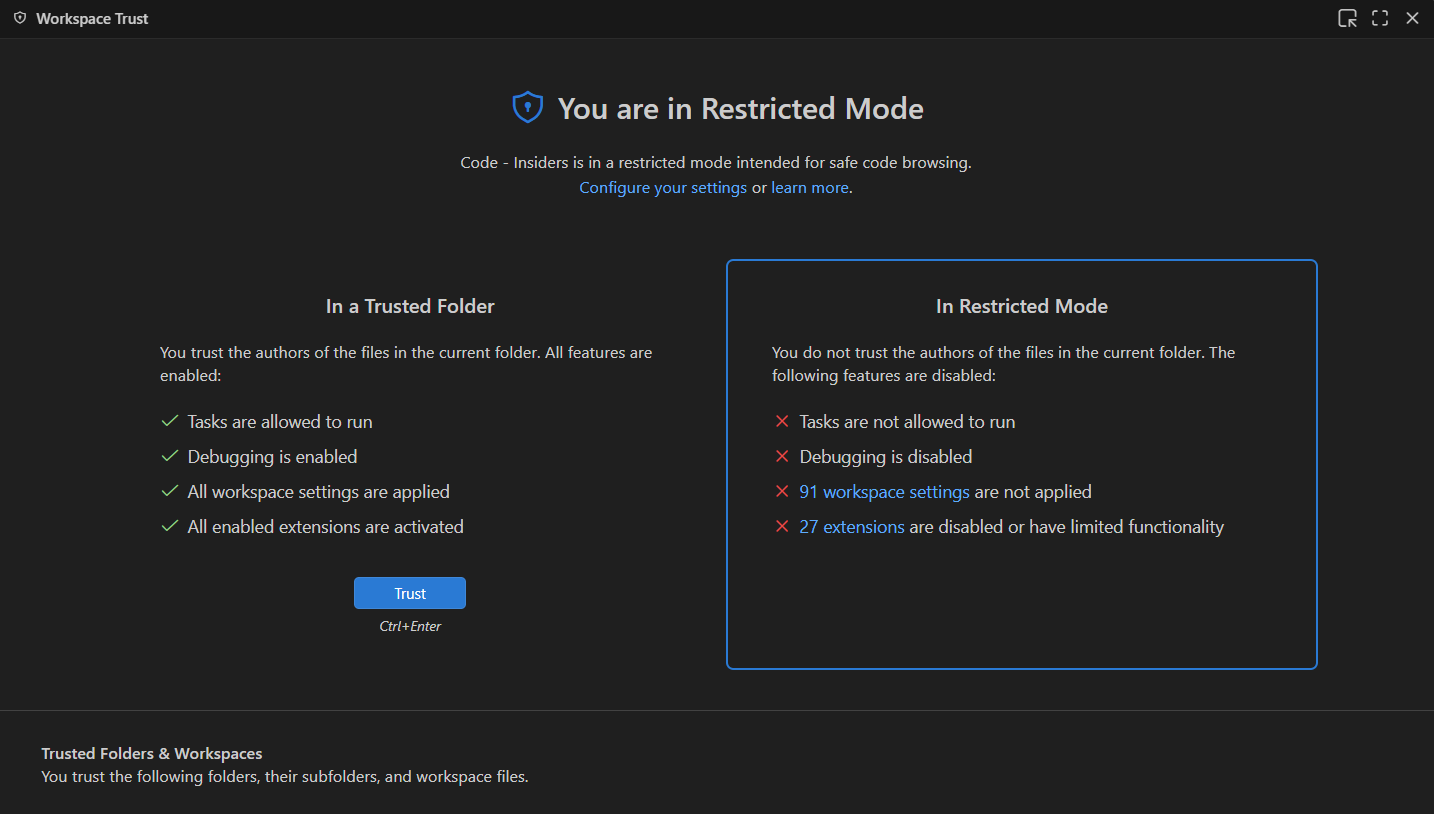Screen dimensions: 1434x814
Task: Click the checkmark beside All enabled extensions are activated
Action: (170, 526)
